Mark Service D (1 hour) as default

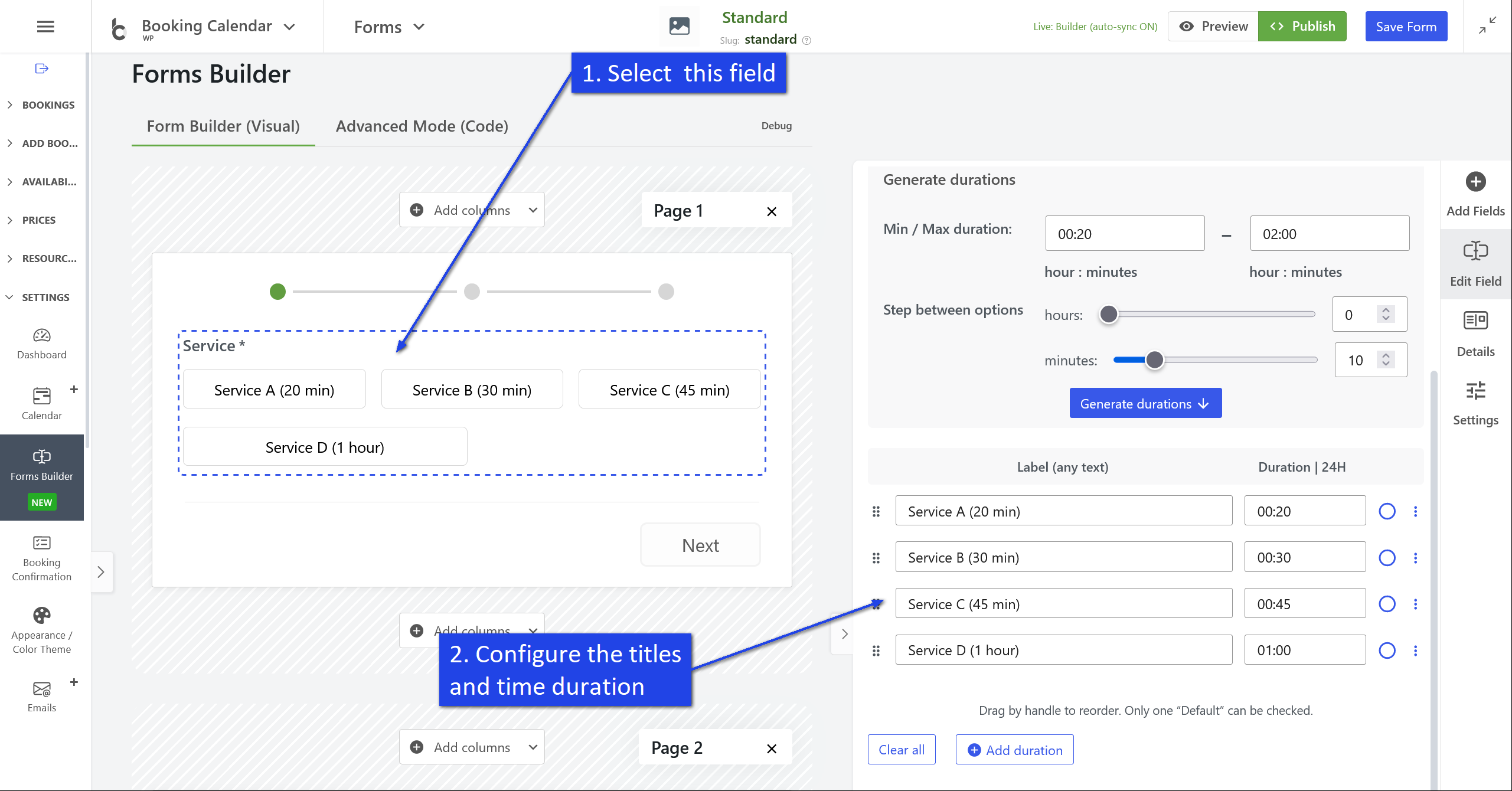pos(1387,651)
